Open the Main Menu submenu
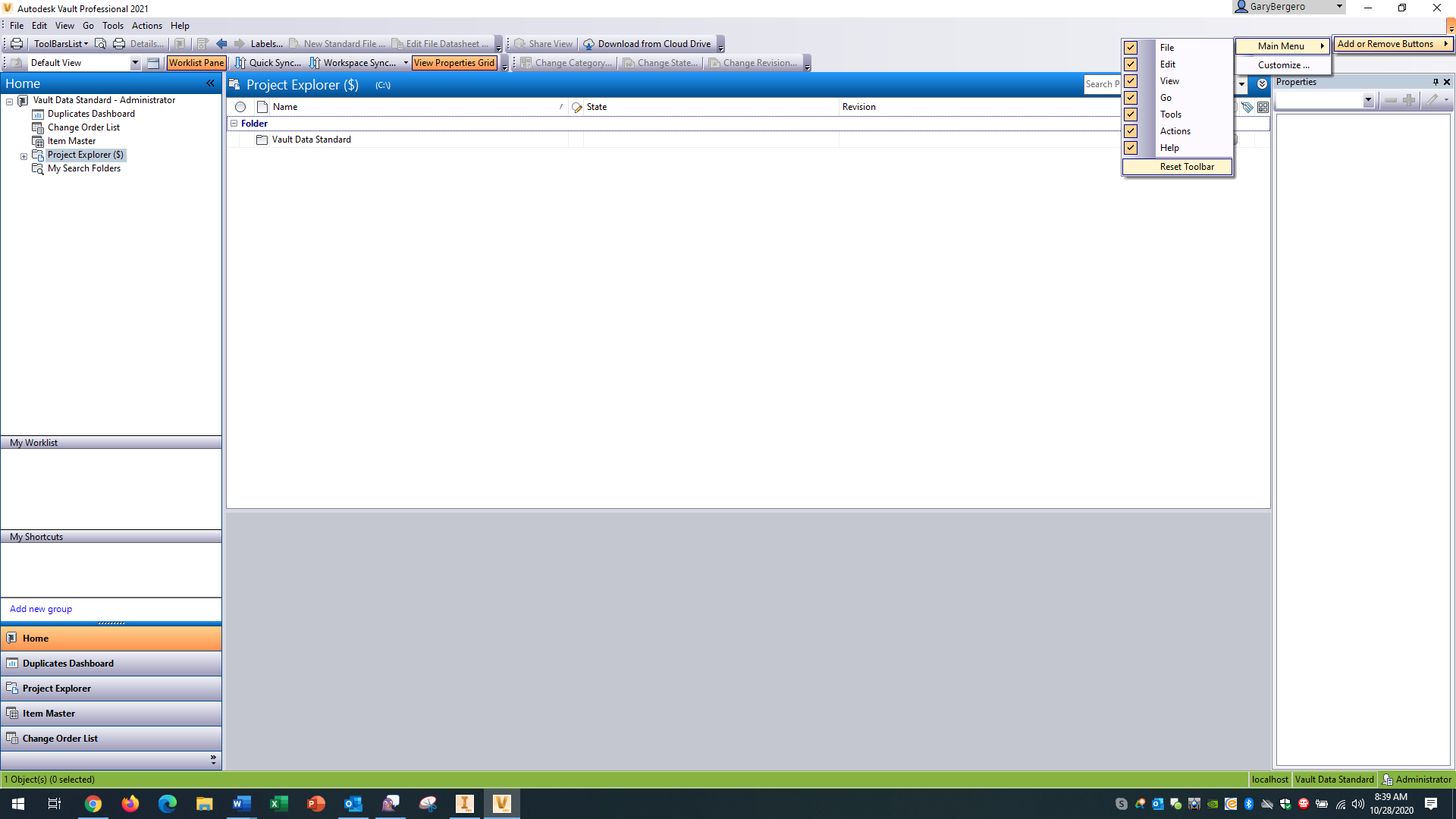The height and width of the screenshot is (819, 1456). point(1282,45)
